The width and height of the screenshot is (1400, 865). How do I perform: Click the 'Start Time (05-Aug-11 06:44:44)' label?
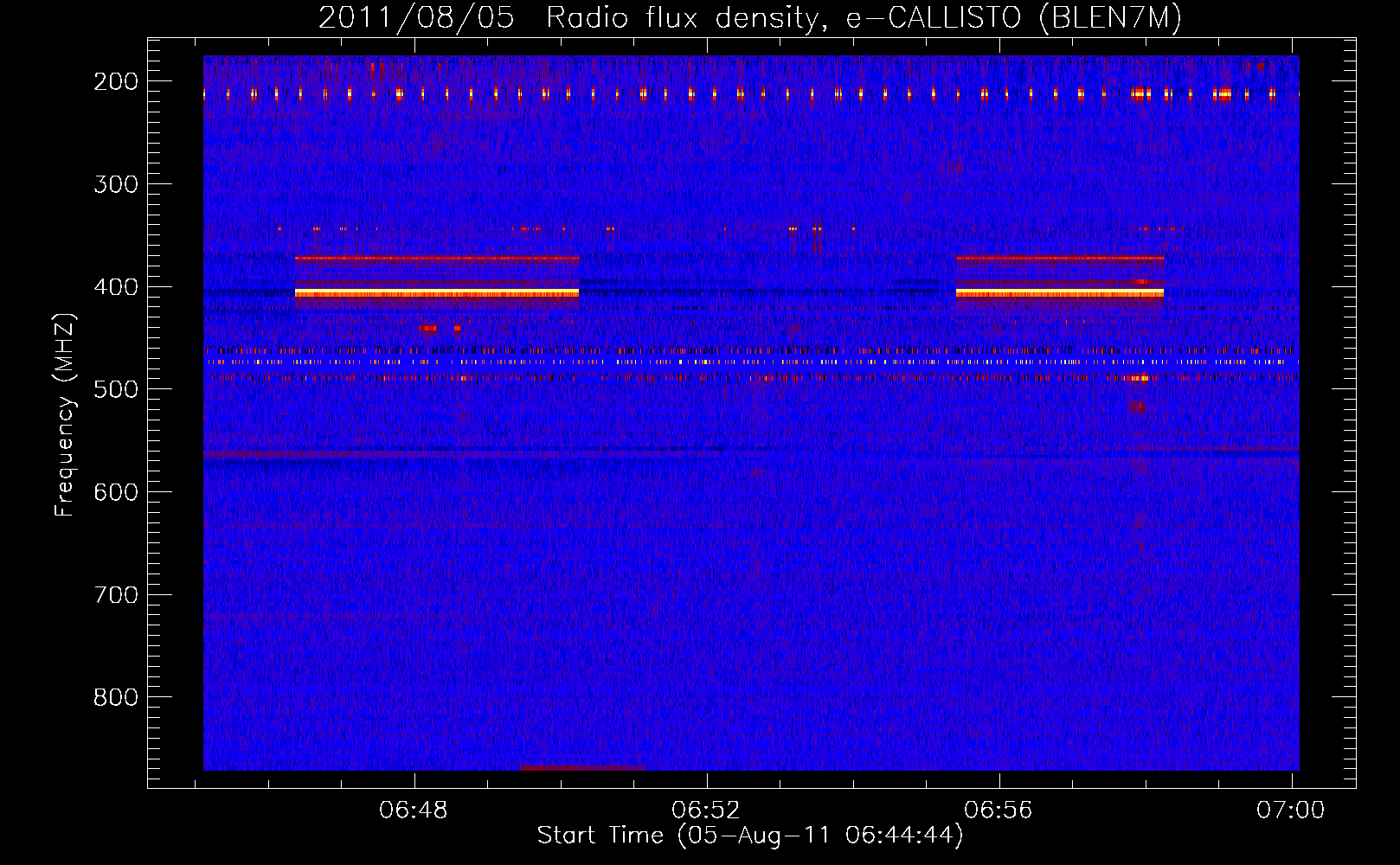(749, 836)
